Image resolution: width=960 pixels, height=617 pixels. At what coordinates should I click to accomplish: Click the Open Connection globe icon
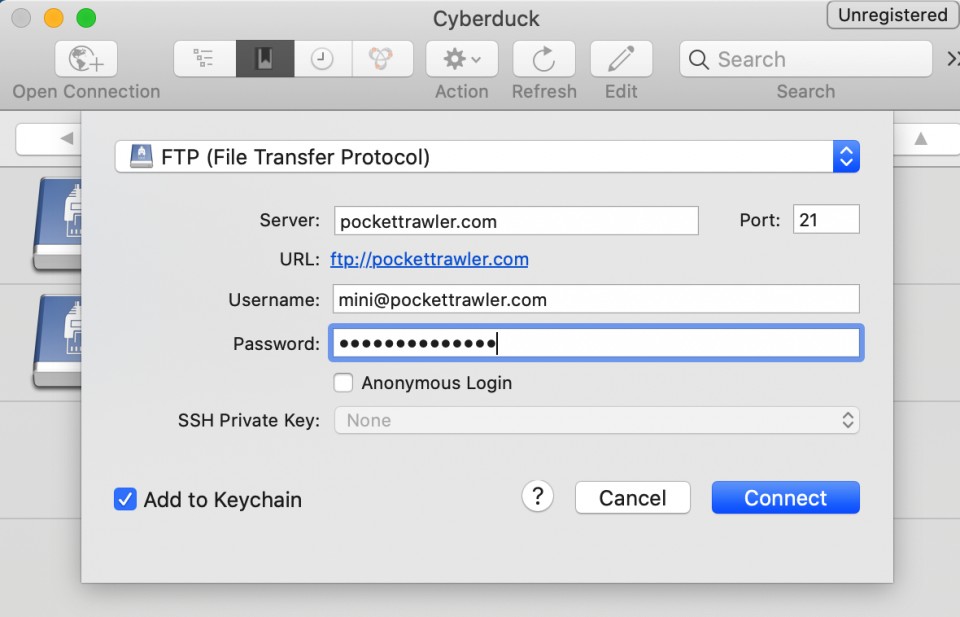click(86, 59)
